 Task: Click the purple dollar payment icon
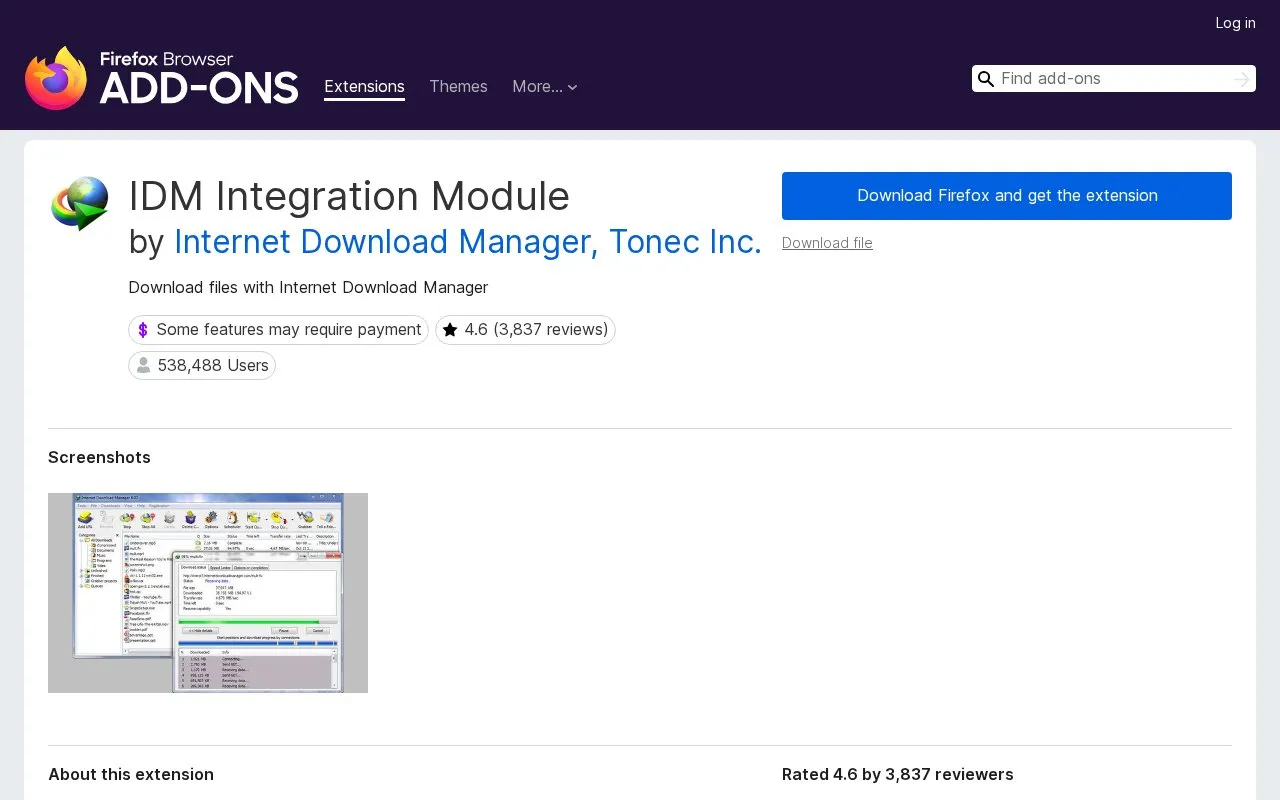click(143, 330)
